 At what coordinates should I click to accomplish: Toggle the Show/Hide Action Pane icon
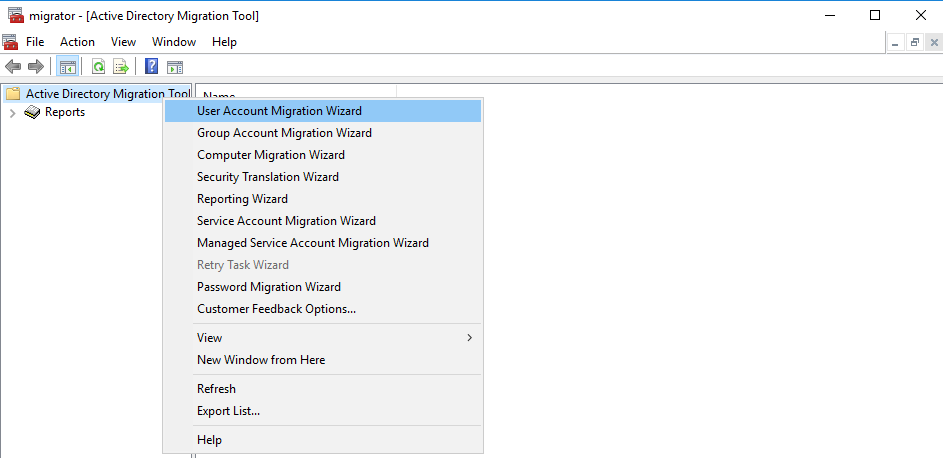[x=175, y=67]
